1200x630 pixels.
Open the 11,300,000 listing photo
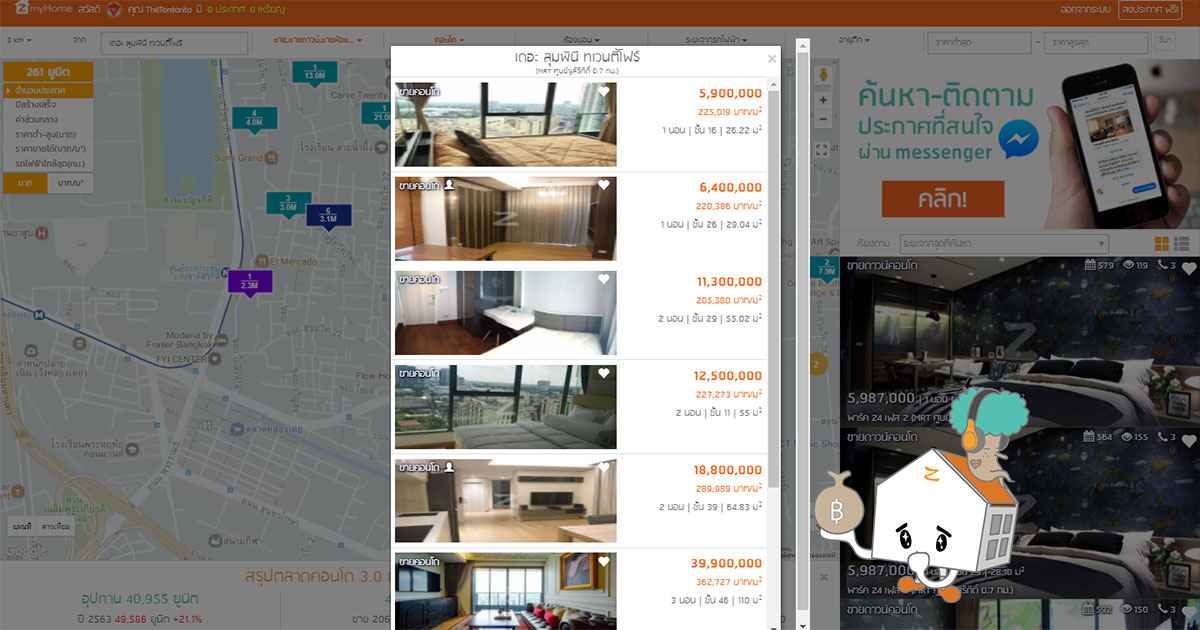click(505, 312)
